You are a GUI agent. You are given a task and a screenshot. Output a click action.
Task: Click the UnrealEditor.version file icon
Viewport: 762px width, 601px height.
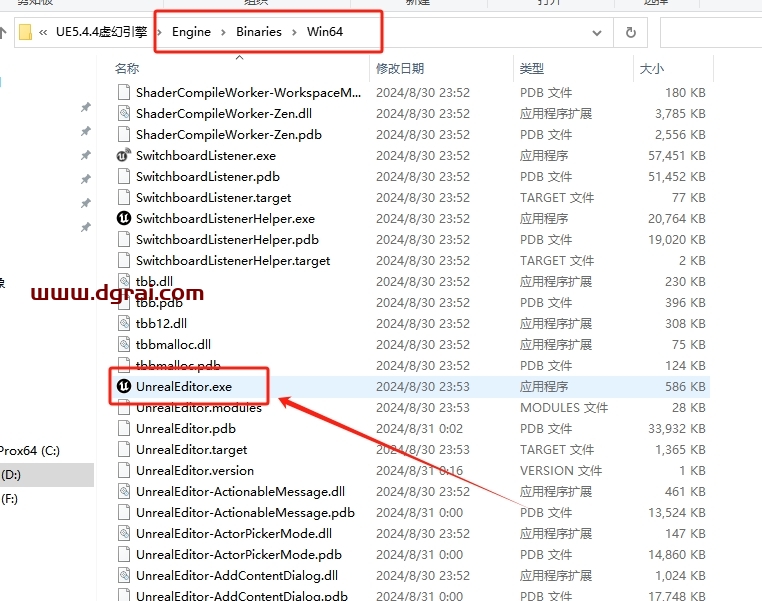[123, 471]
